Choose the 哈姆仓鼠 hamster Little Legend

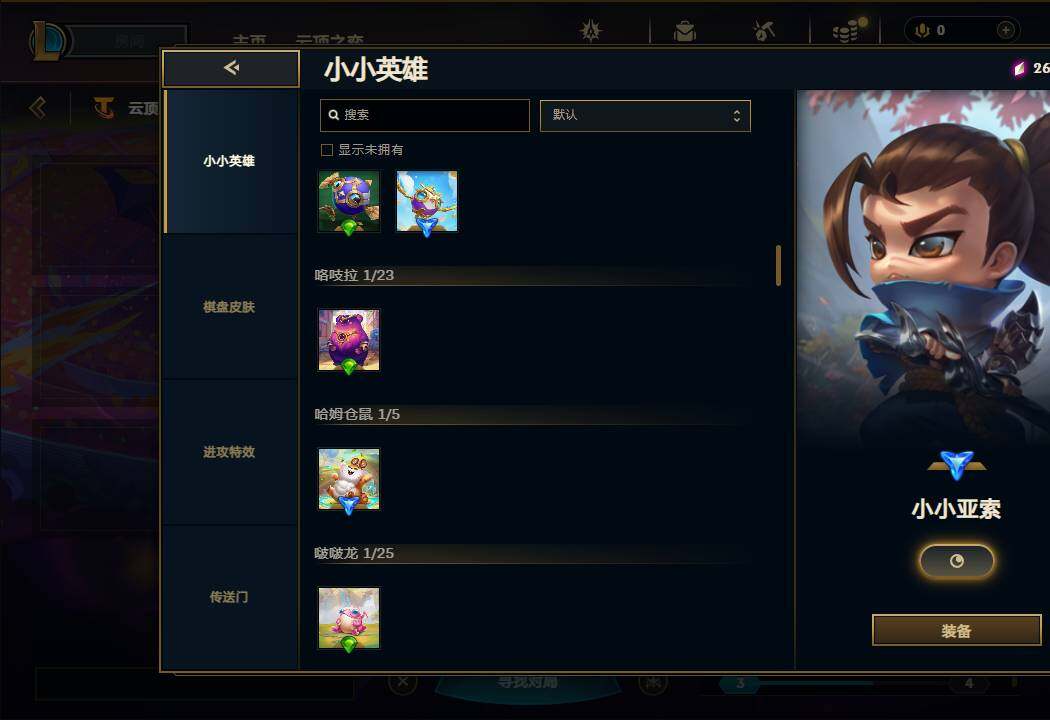[349, 480]
